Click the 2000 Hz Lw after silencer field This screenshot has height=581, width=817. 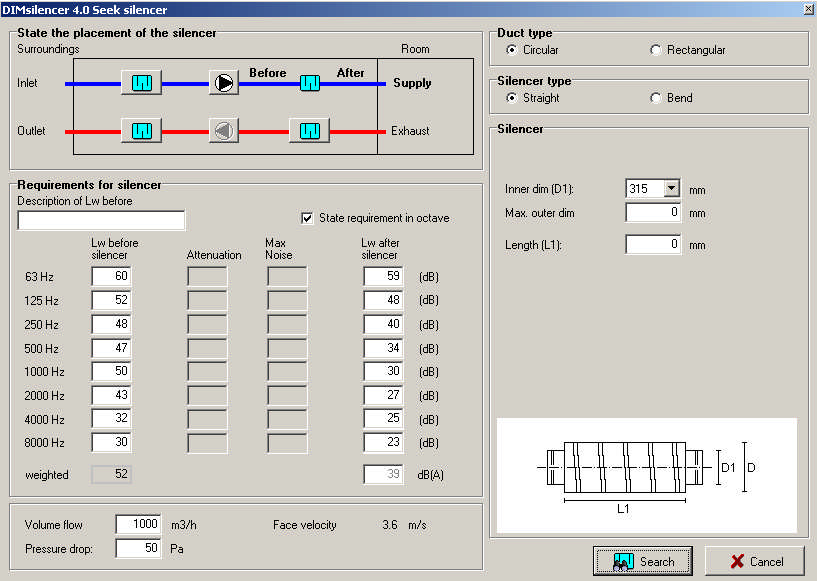point(383,395)
